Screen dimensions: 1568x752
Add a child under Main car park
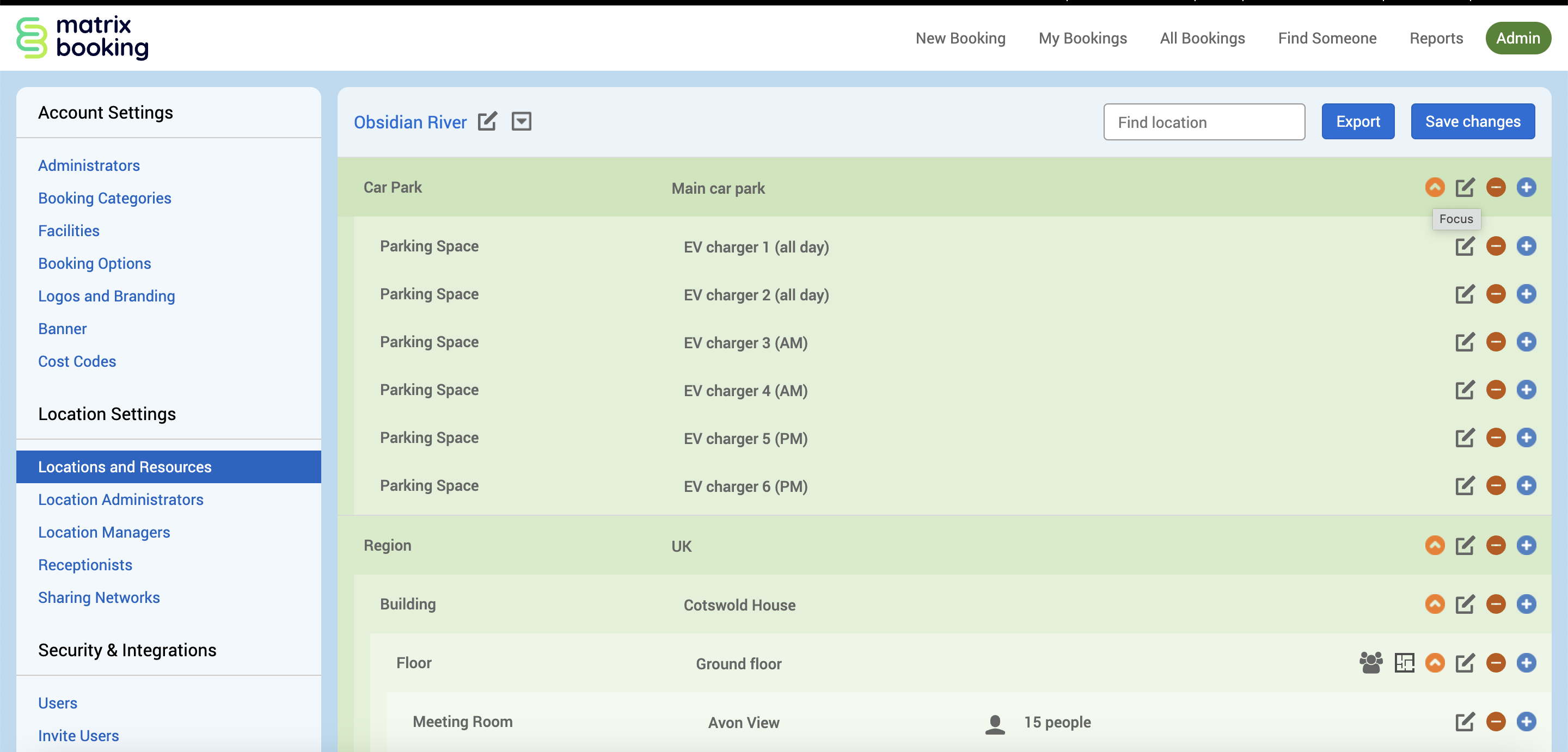click(x=1526, y=187)
